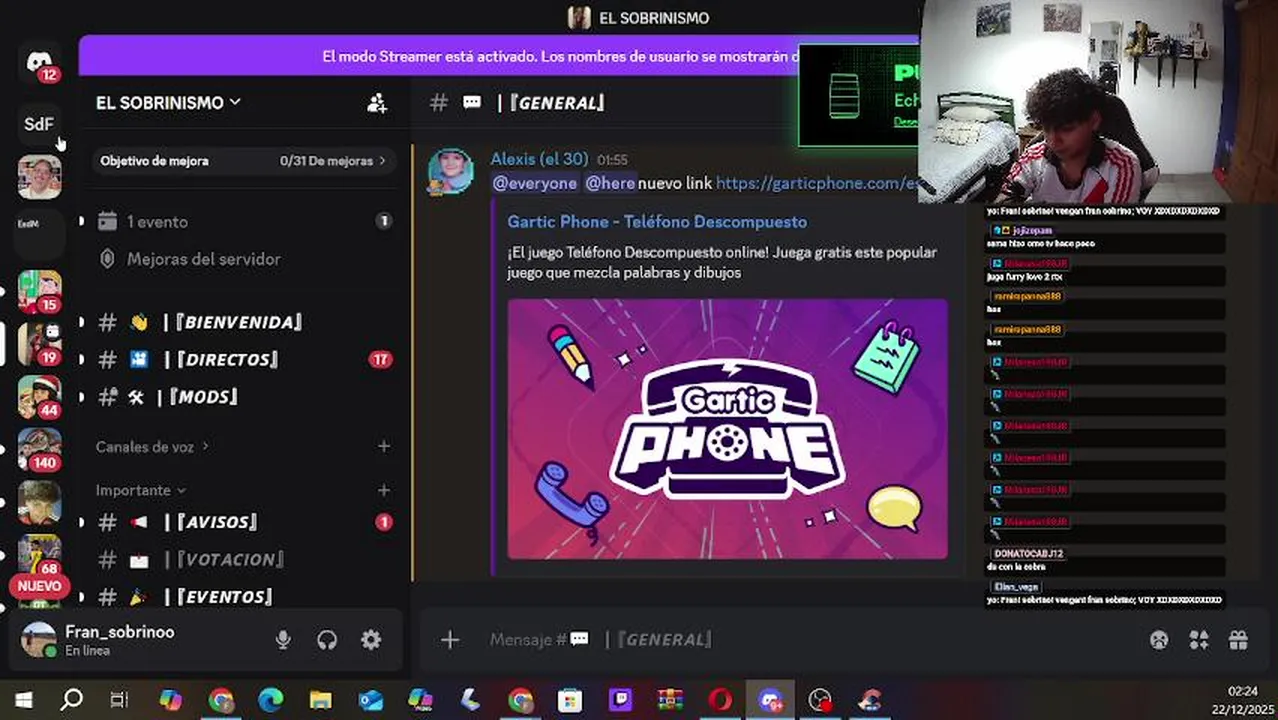Expand BIENVENIDA channel thread arrow
The height and width of the screenshot is (720, 1278).
tap(82, 322)
